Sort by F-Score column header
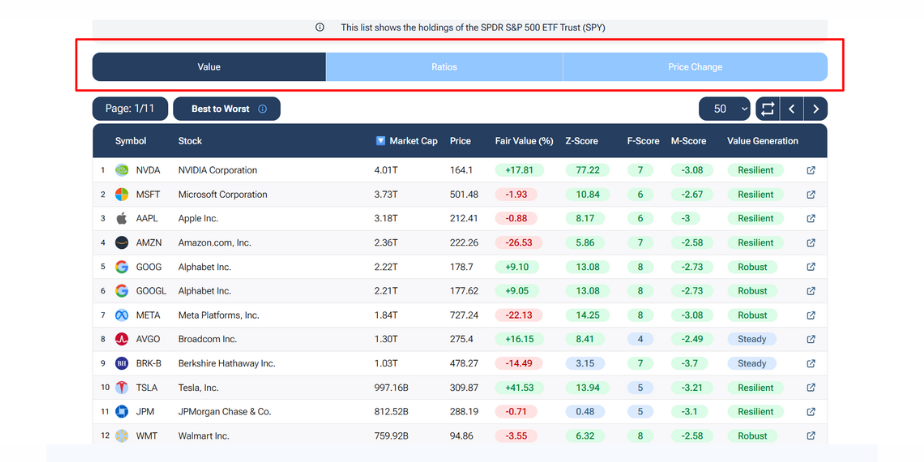 click(643, 141)
